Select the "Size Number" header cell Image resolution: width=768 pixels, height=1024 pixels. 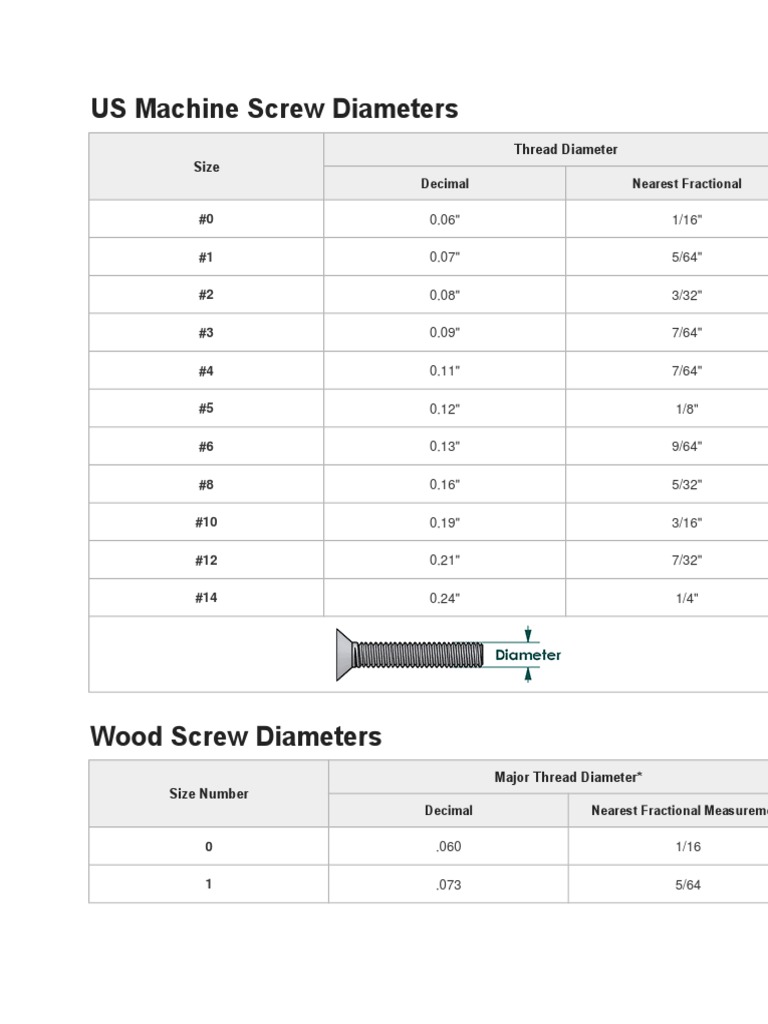(208, 794)
